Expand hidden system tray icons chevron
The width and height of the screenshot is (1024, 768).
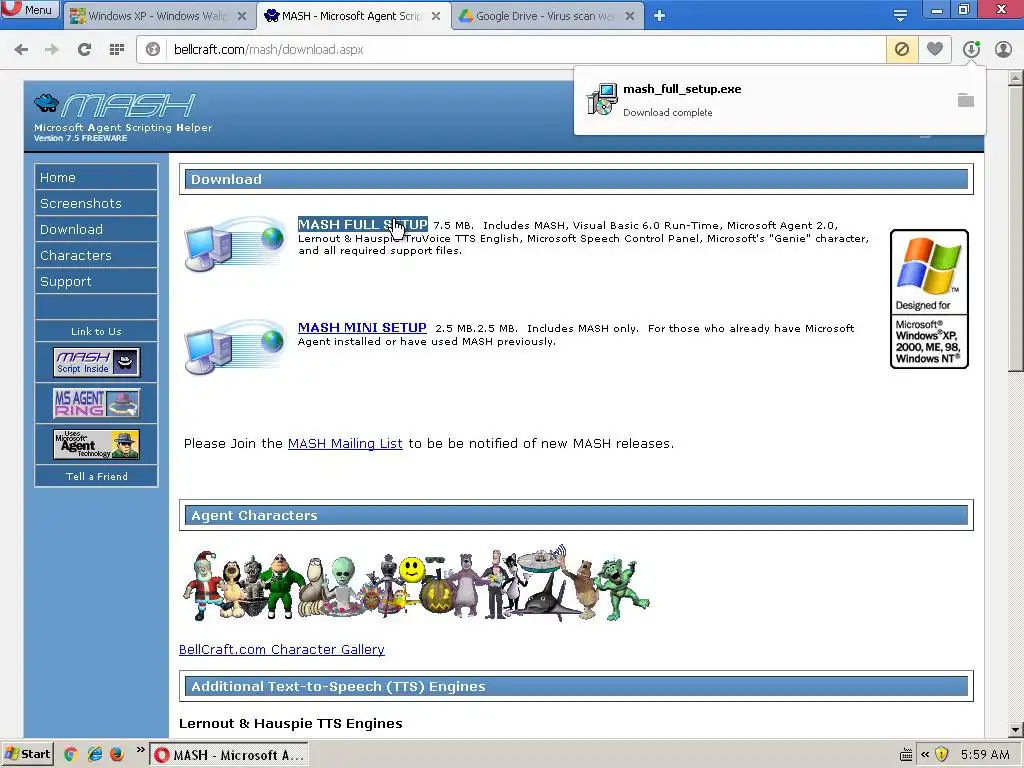click(925, 755)
